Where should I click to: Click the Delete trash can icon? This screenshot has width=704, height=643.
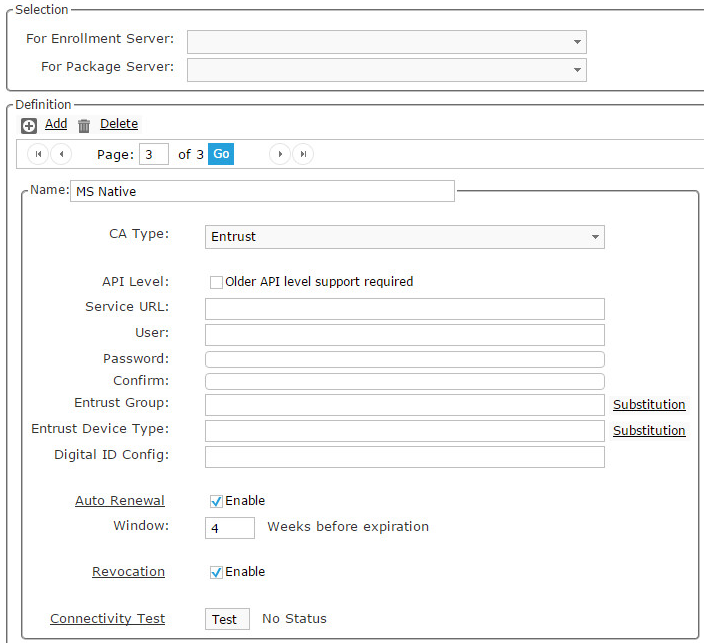tap(84, 126)
